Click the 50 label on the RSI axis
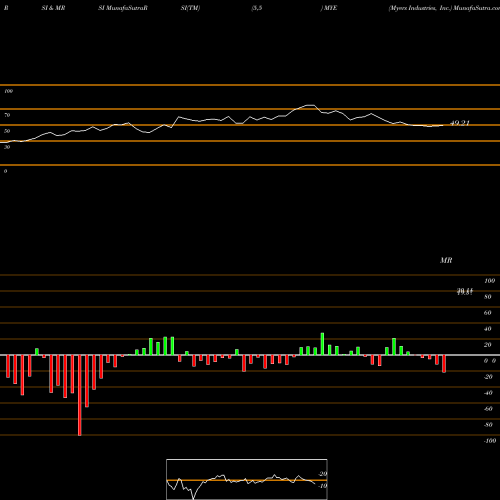500x500 pixels. [7, 131]
